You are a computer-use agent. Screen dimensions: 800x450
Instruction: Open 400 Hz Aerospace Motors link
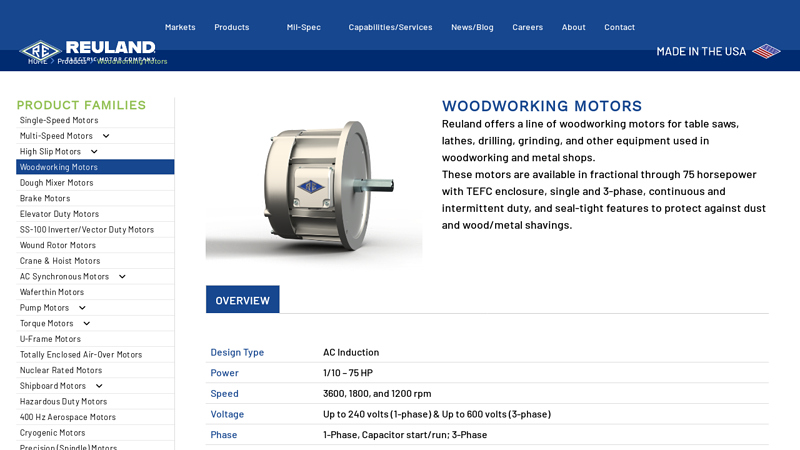[67, 417]
